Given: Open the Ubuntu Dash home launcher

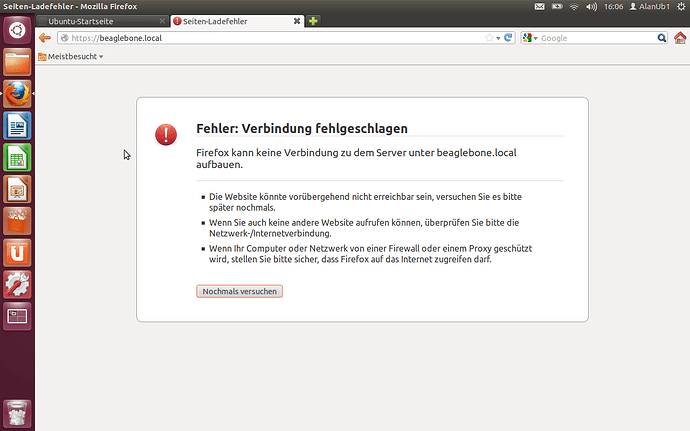Looking at the screenshot, I should pyautogui.click(x=17, y=30).
